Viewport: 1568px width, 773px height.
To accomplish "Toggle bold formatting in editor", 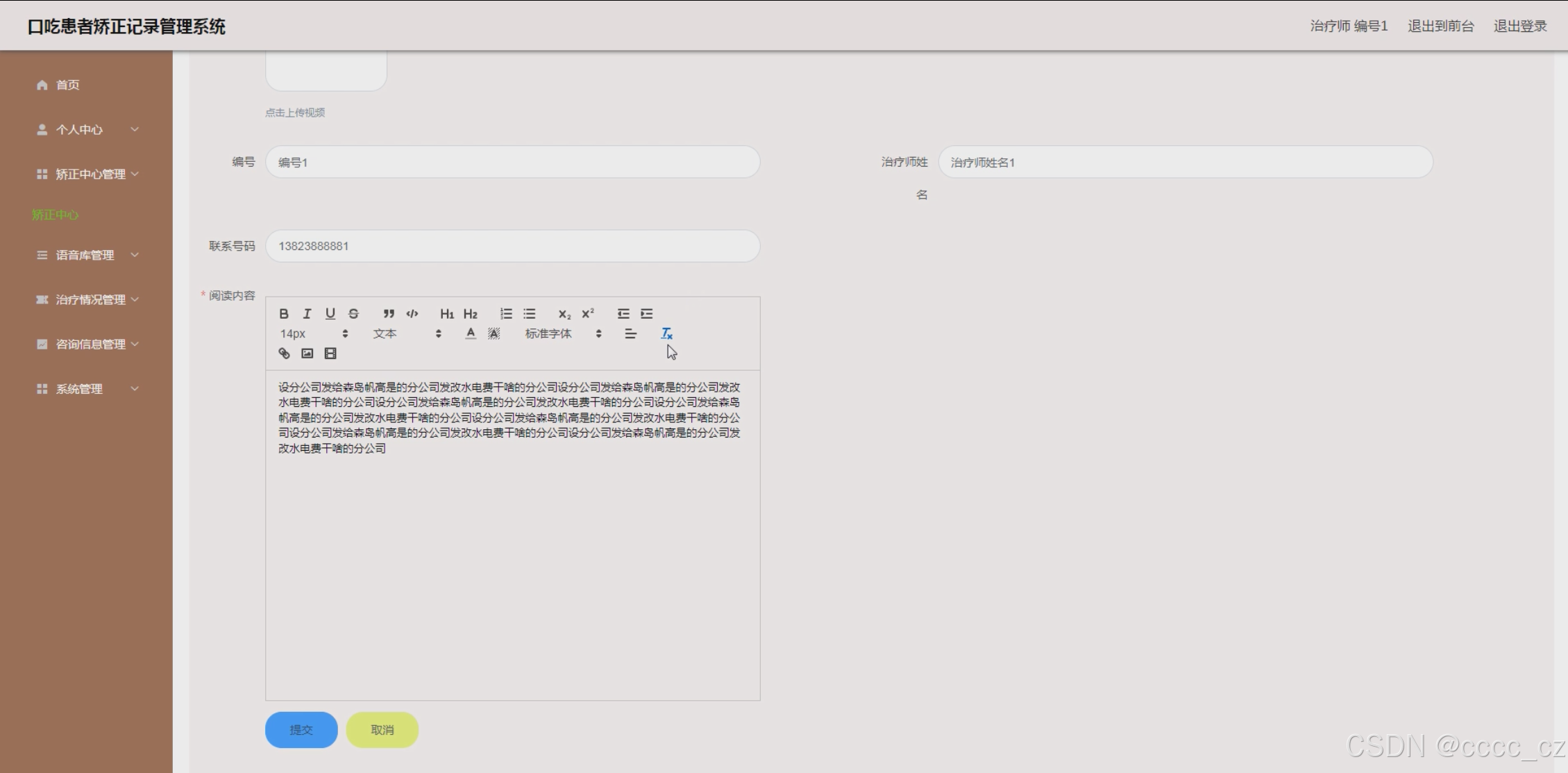I will [x=284, y=314].
